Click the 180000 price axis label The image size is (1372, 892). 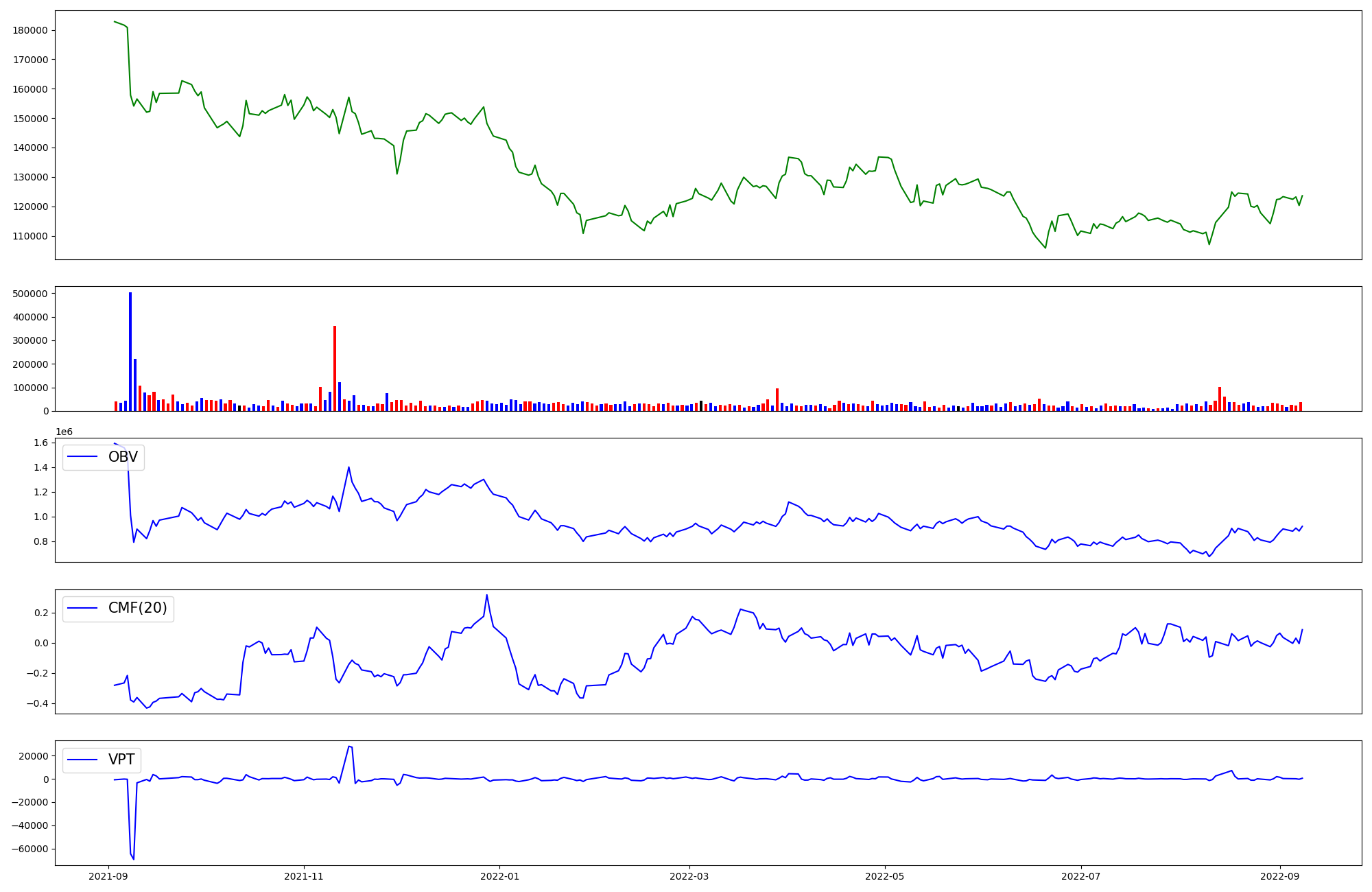tap(30, 30)
